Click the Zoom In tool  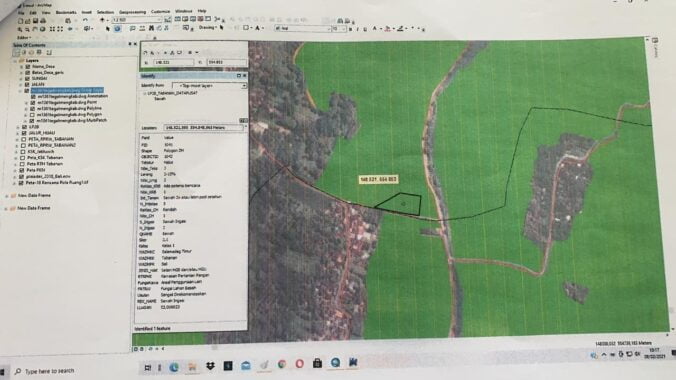coord(20,29)
